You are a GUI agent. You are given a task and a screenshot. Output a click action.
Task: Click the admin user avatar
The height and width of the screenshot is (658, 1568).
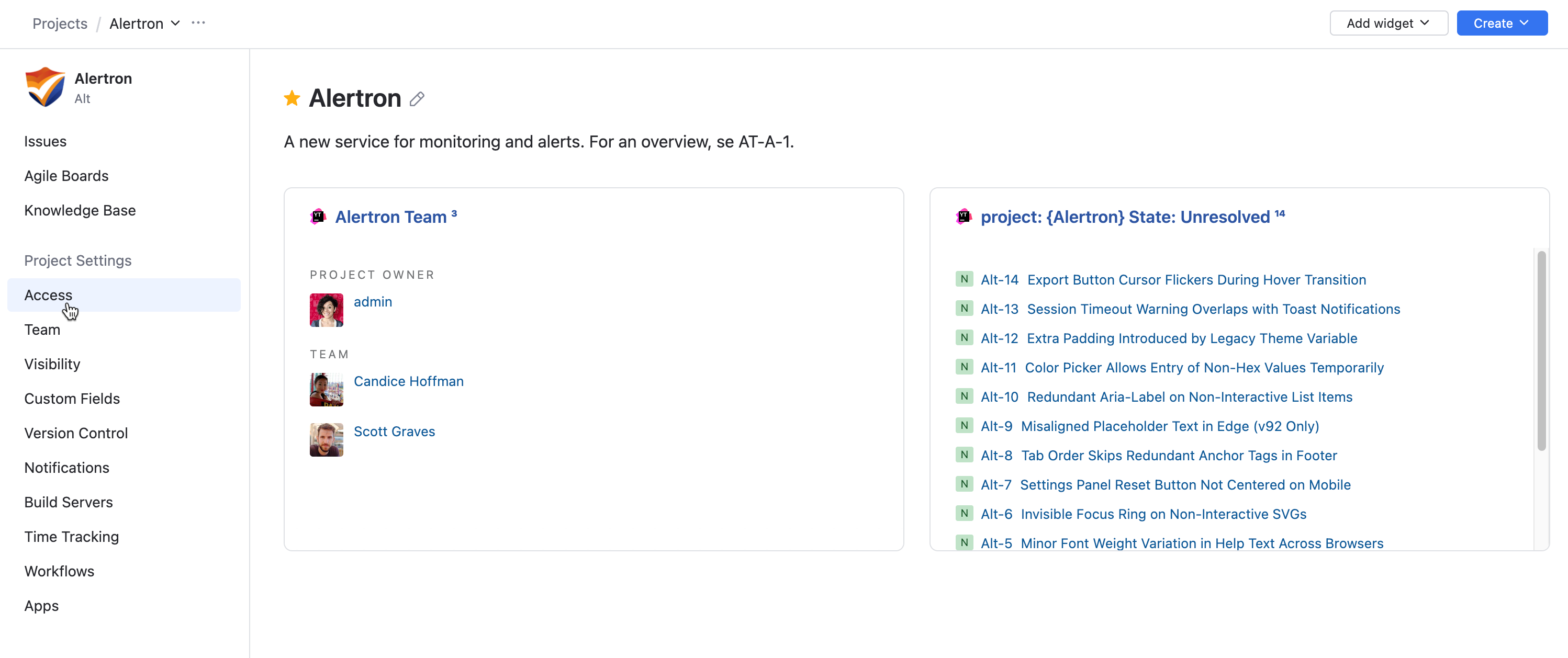(326, 310)
